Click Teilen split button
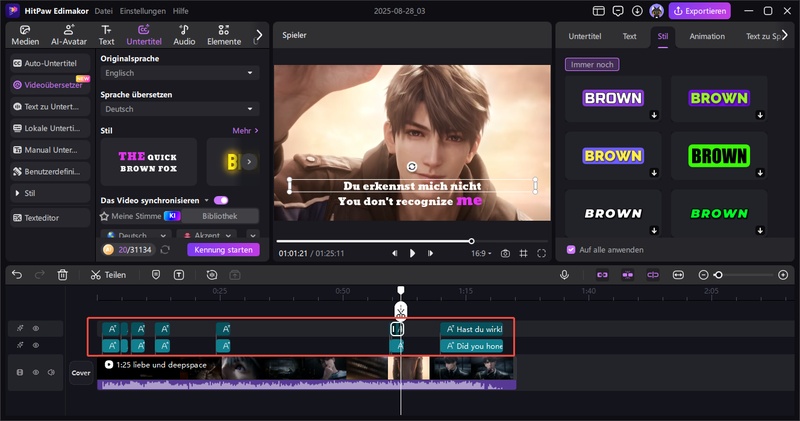 [108, 275]
